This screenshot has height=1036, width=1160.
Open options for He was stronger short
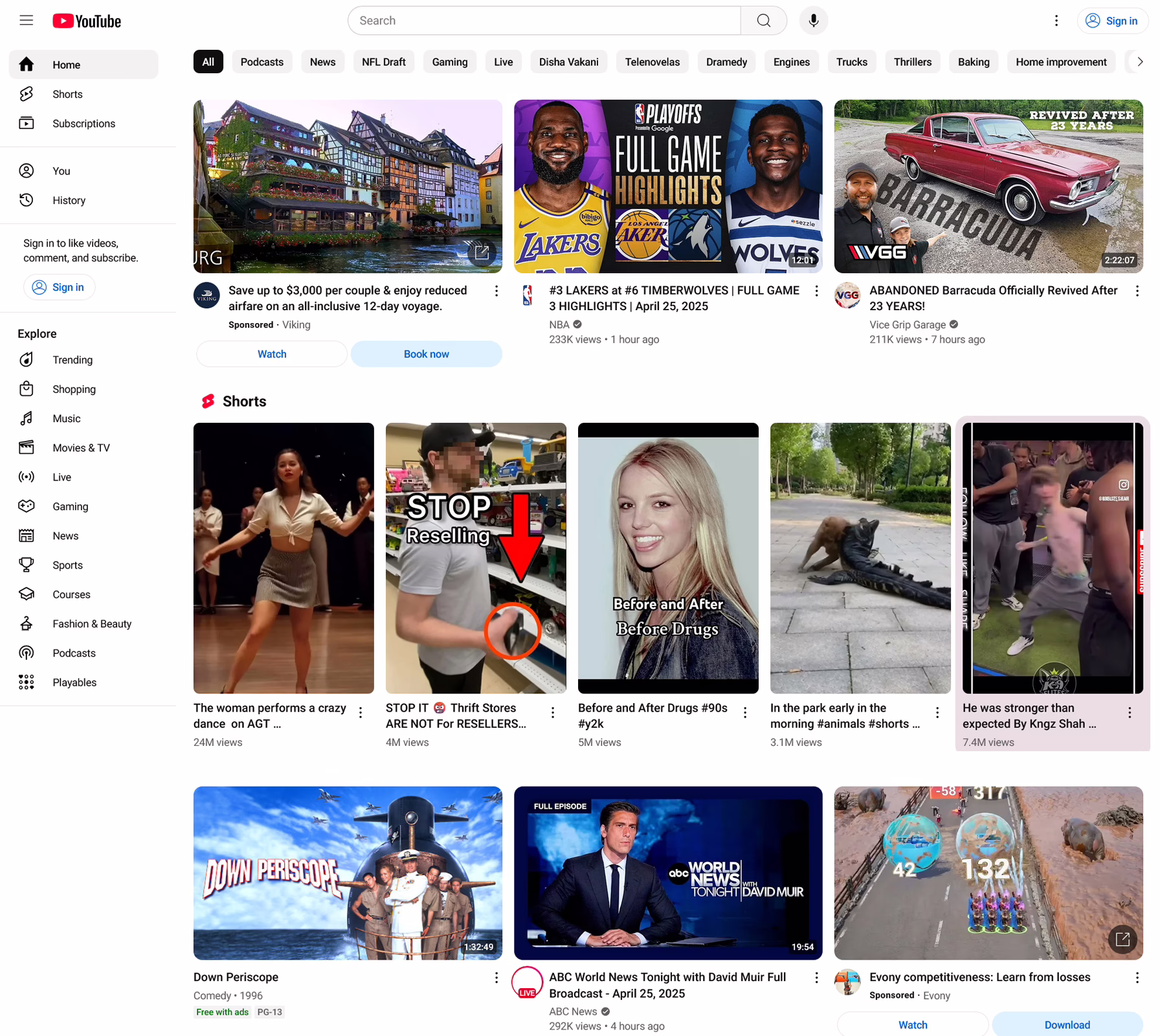[1130, 712]
